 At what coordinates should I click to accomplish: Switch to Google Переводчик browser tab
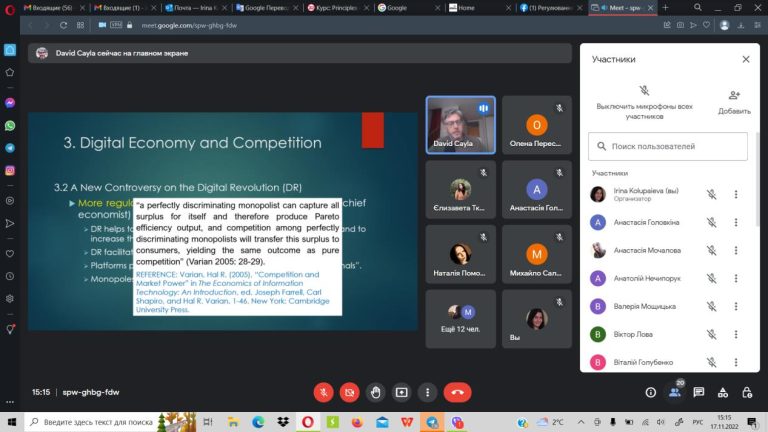(265, 8)
